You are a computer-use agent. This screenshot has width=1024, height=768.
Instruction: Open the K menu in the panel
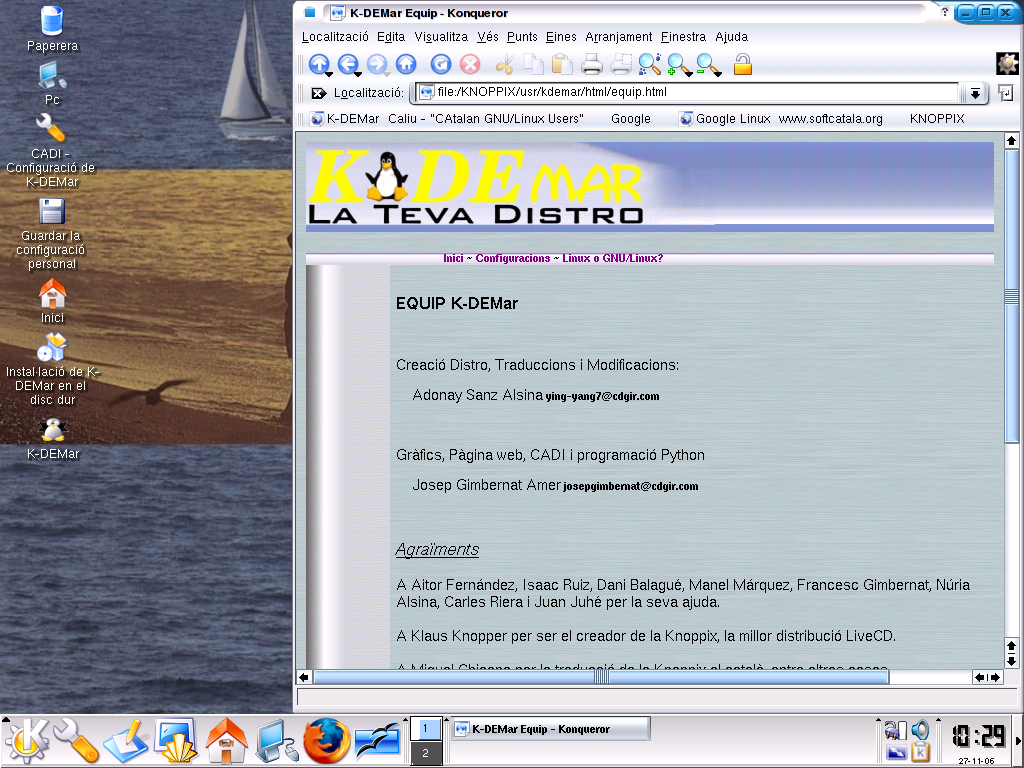tap(26, 741)
